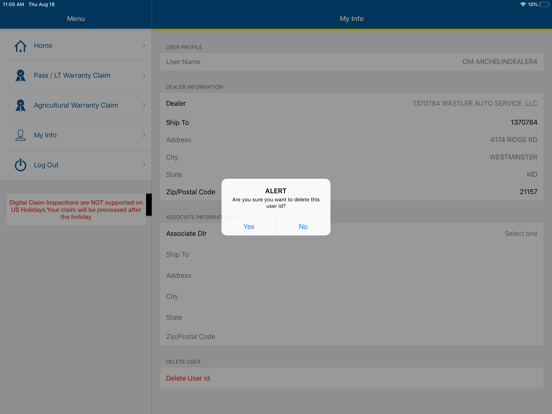Screen dimensions: 552x414
Task: Tap Yes in the delete alert
Action: coord(249,227)
